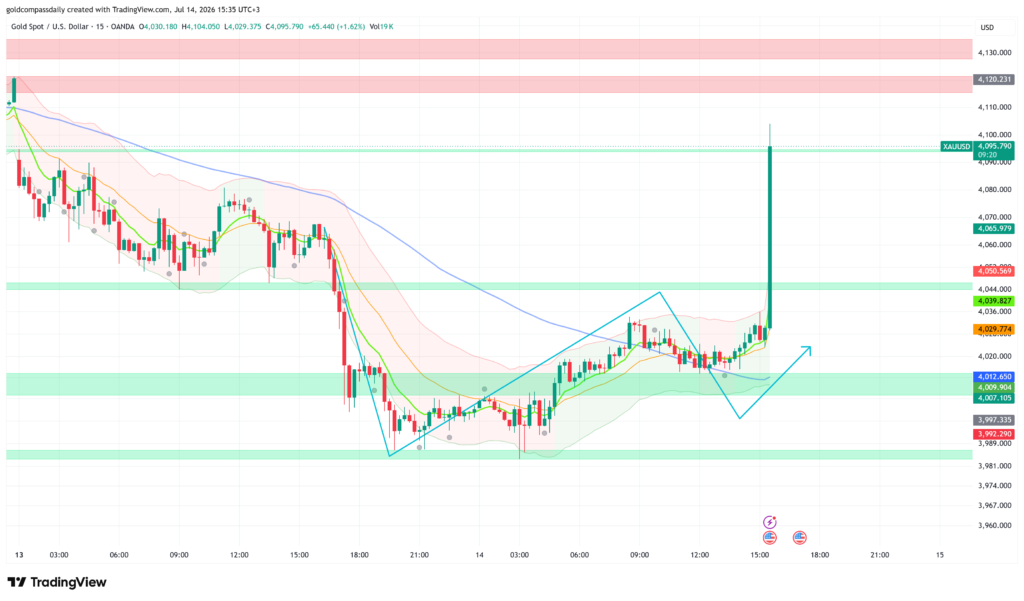
Task: Click the date label 14 on the time axis
Action: [x=479, y=555]
